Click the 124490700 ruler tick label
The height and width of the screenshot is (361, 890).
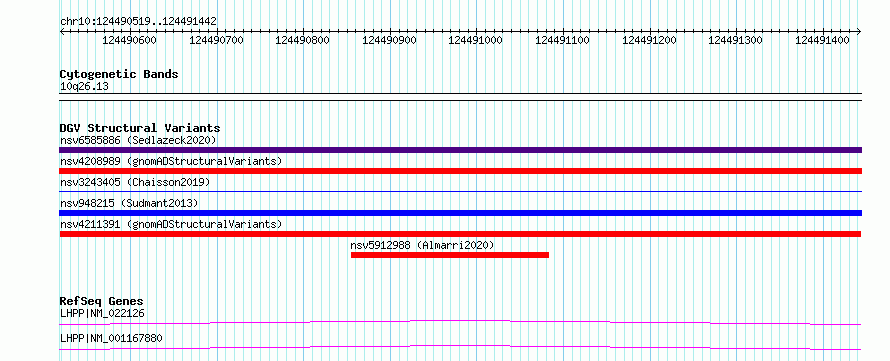pyautogui.click(x=216, y=40)
